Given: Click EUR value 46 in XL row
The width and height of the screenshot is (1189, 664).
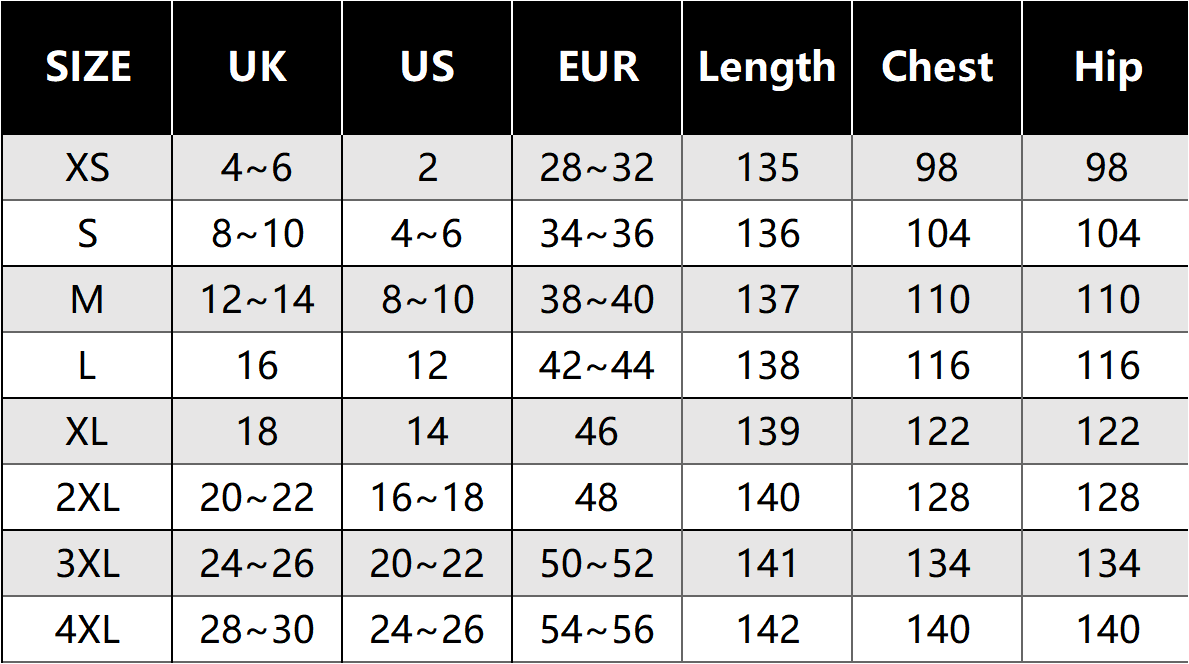Looking at the screenshot, I should (597, 432).
